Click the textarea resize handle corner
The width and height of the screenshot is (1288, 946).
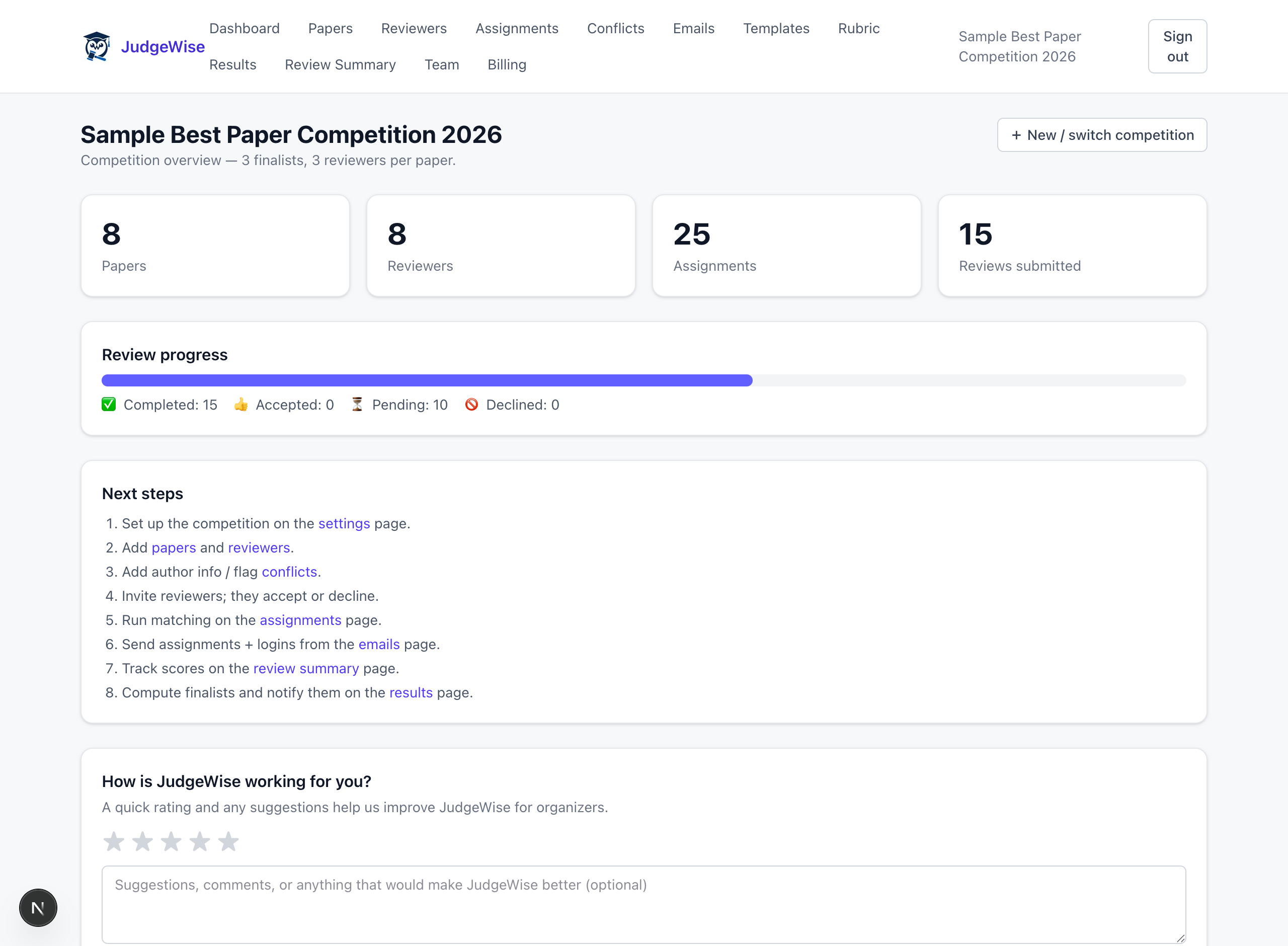[x=1180, y=937]
